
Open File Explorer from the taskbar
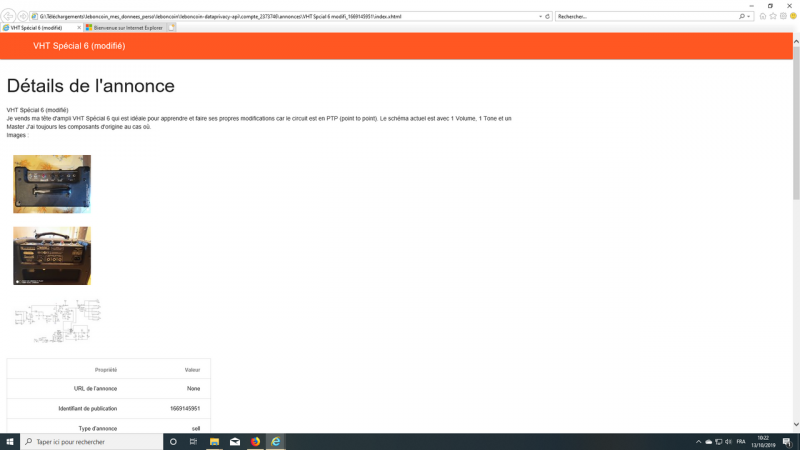214,441
